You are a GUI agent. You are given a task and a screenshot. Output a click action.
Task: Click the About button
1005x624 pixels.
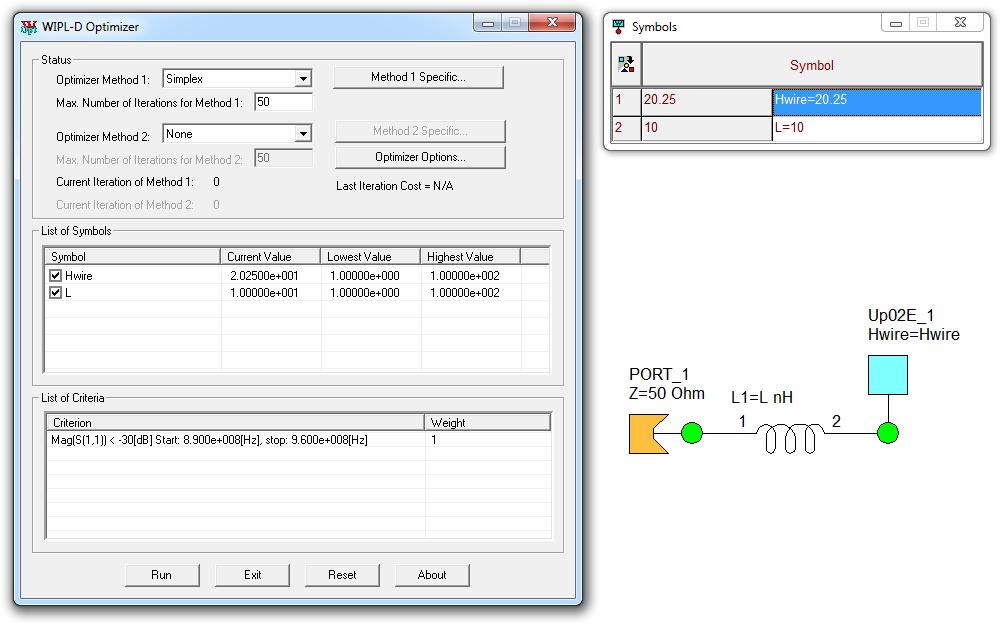click(x=432, y=575)
